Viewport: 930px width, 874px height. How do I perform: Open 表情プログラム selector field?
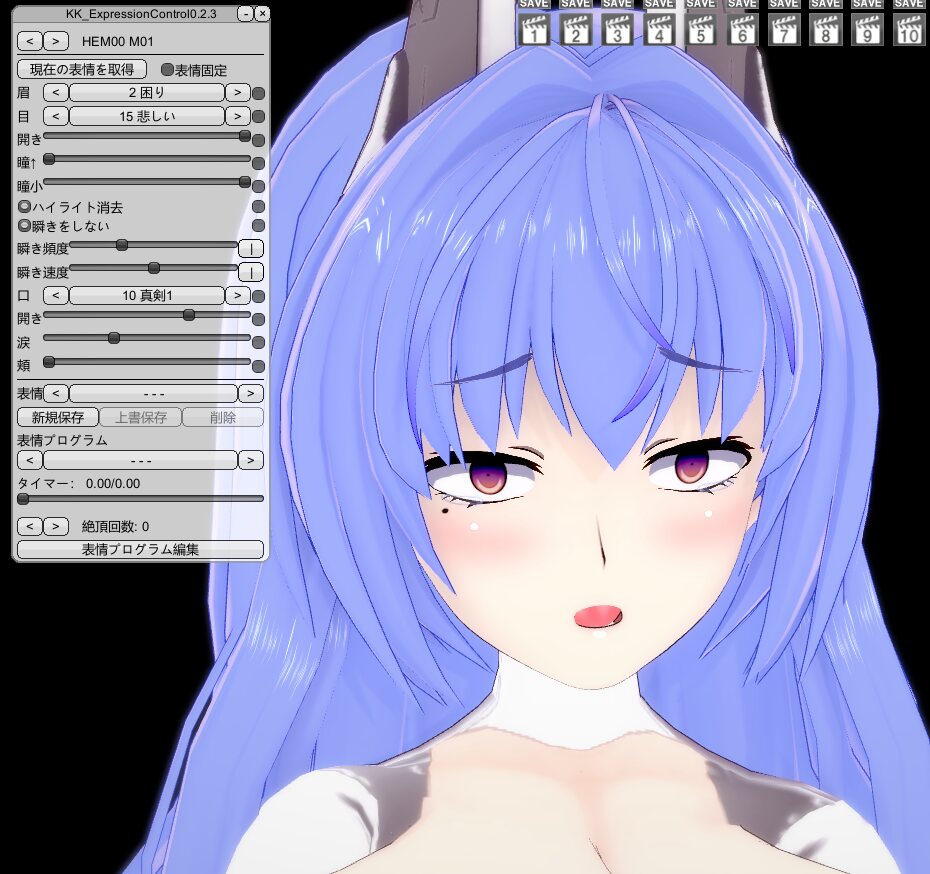[x=141, y=460]
